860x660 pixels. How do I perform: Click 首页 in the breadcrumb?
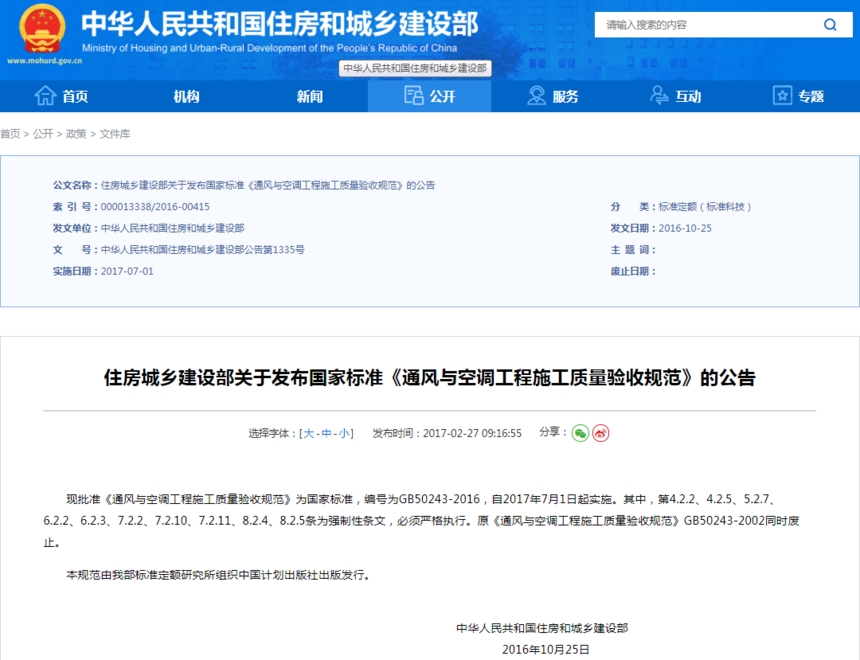pyautogui.click(x=10, y=134)
